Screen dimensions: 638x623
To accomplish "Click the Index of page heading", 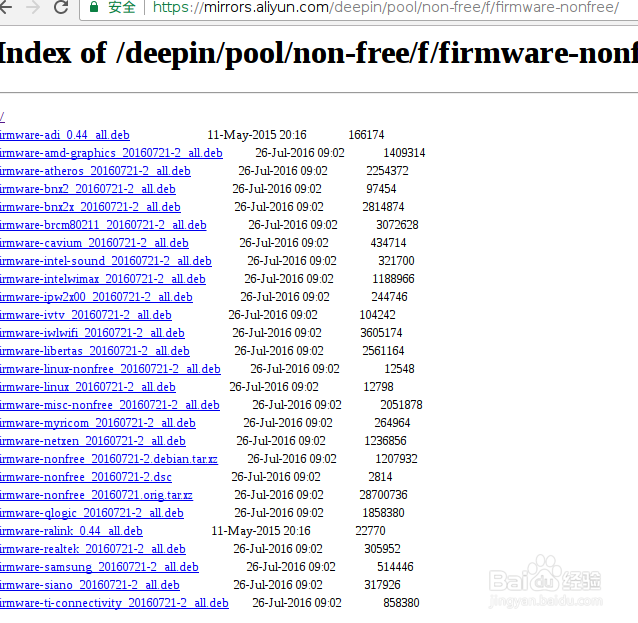I will point(319,54).
